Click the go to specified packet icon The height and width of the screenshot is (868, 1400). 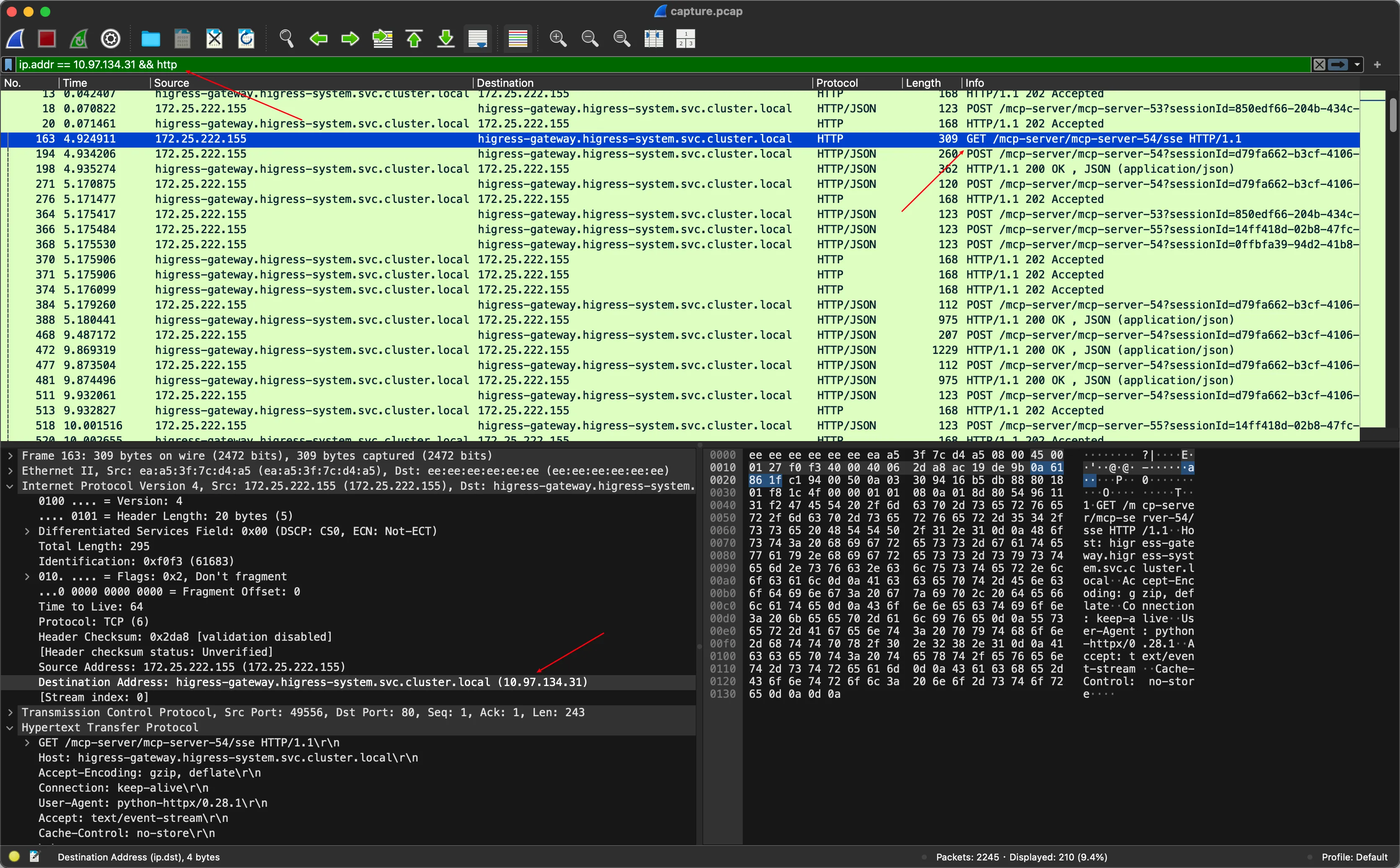coord(382,39)
